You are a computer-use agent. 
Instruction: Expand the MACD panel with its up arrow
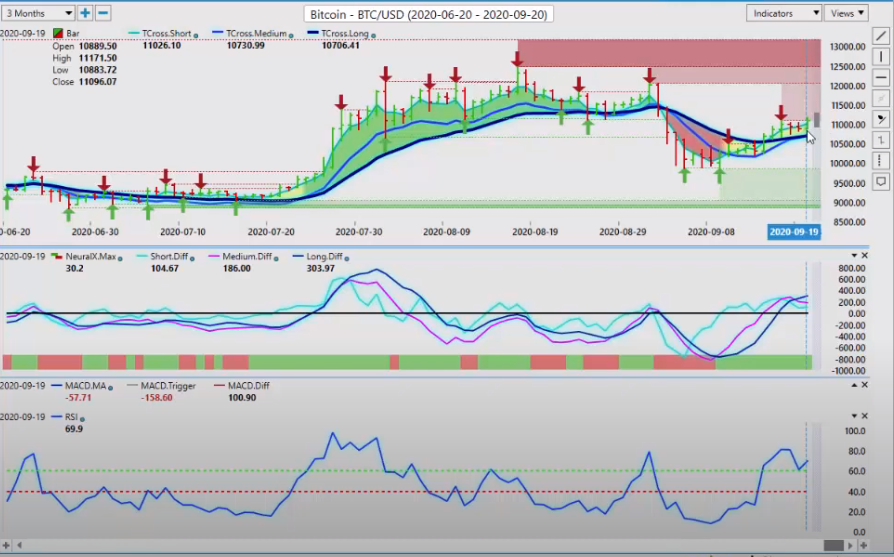[854, 385]
